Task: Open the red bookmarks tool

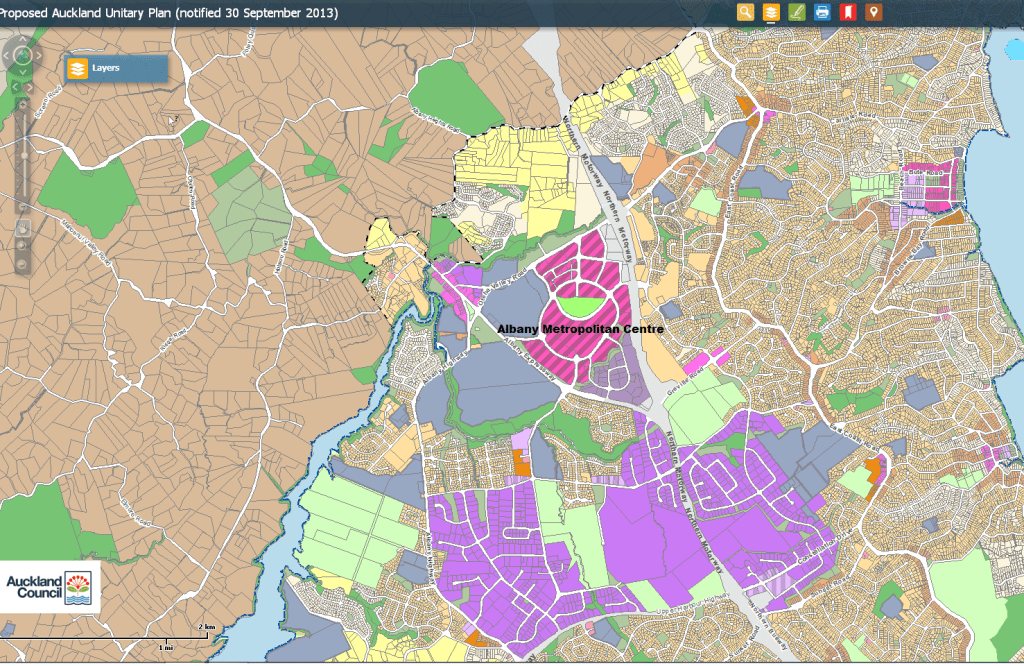Action: click(848, 12)
